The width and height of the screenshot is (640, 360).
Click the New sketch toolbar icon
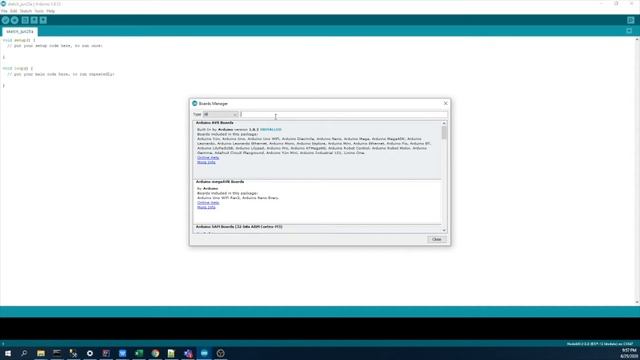coord(25,20)
